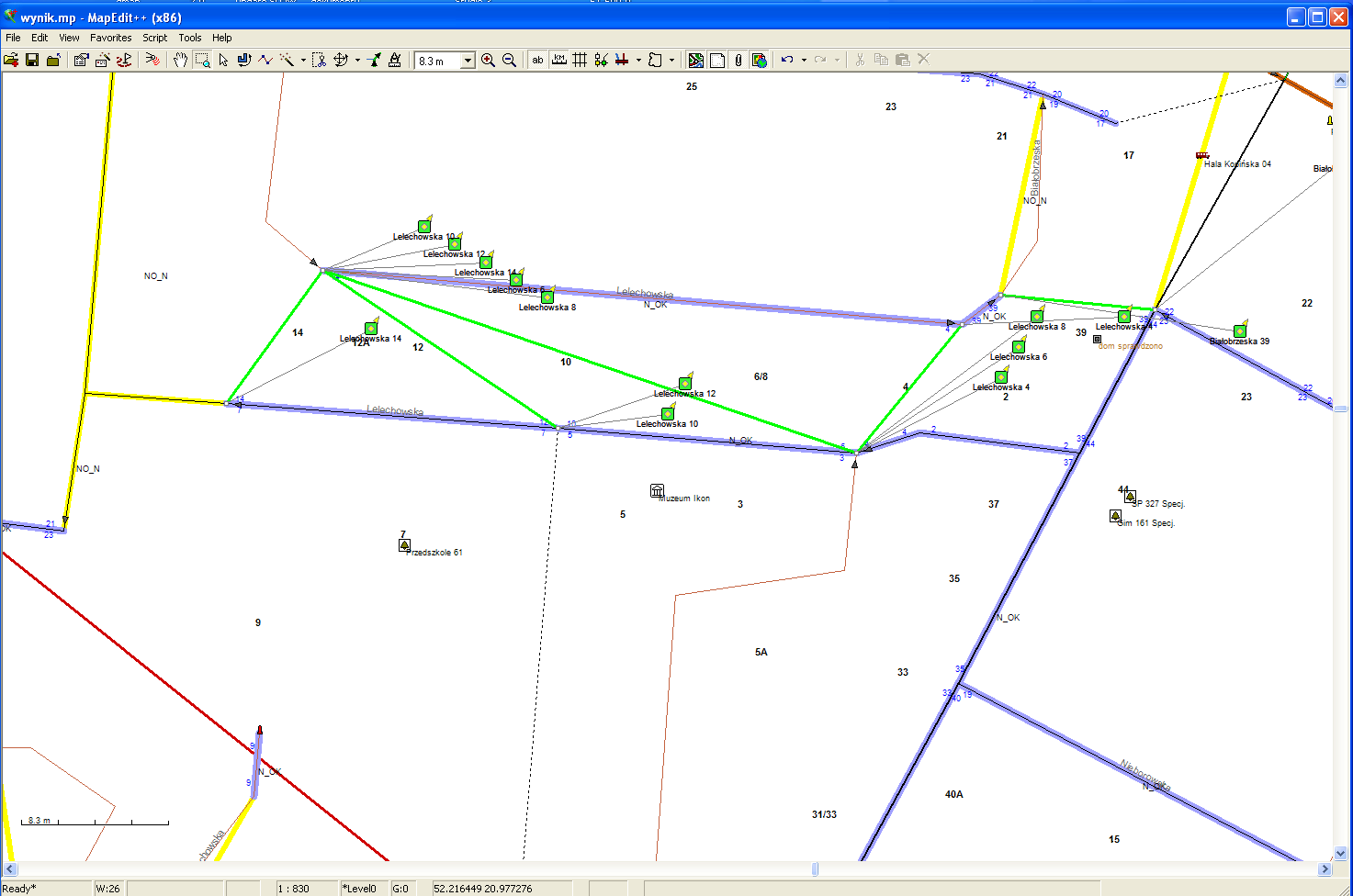Image resolution: width=1353 pixels, height=896 pixels.
Task: Select the scissors trim selection tool
Action: (x=319, y=60)
